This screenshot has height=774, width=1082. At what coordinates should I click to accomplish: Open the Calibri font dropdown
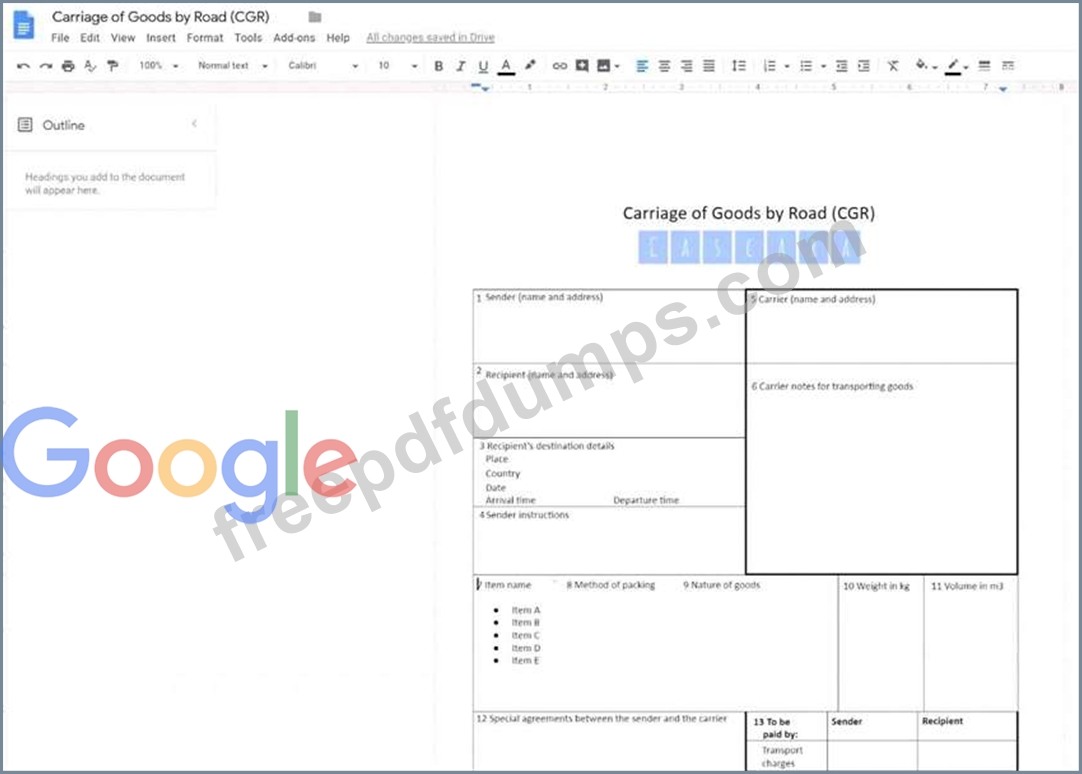point(323,66)
